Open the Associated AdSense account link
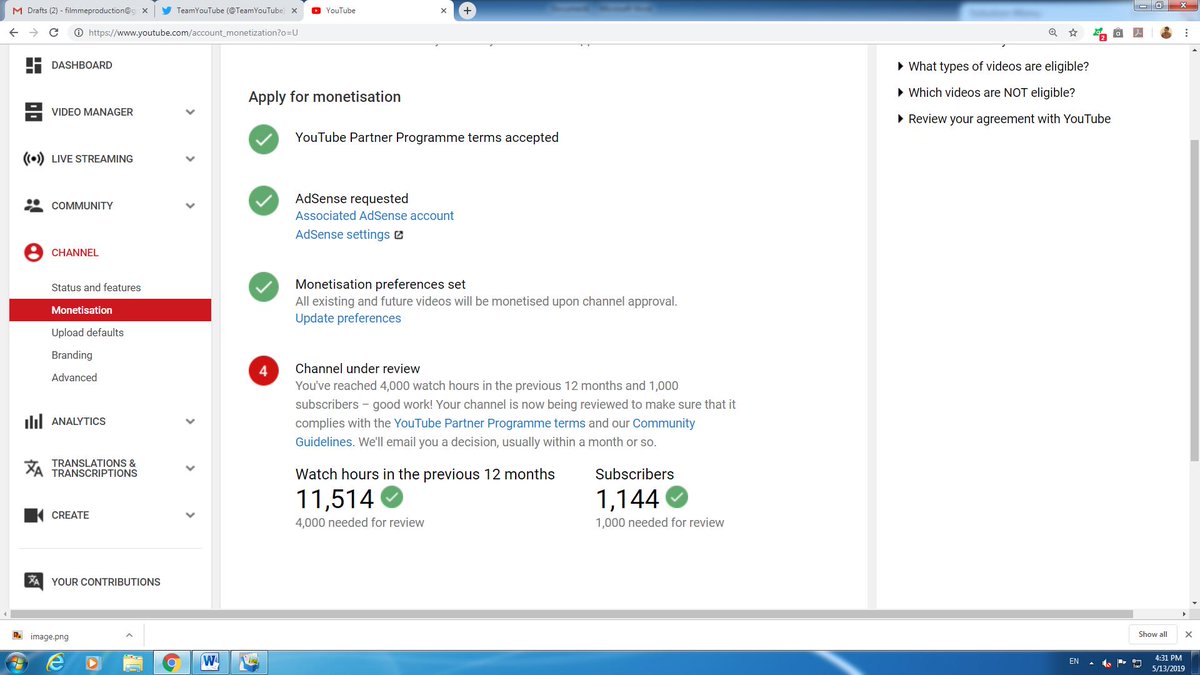The width and height of the screenshot is (1200, 675). coord(374,216)
